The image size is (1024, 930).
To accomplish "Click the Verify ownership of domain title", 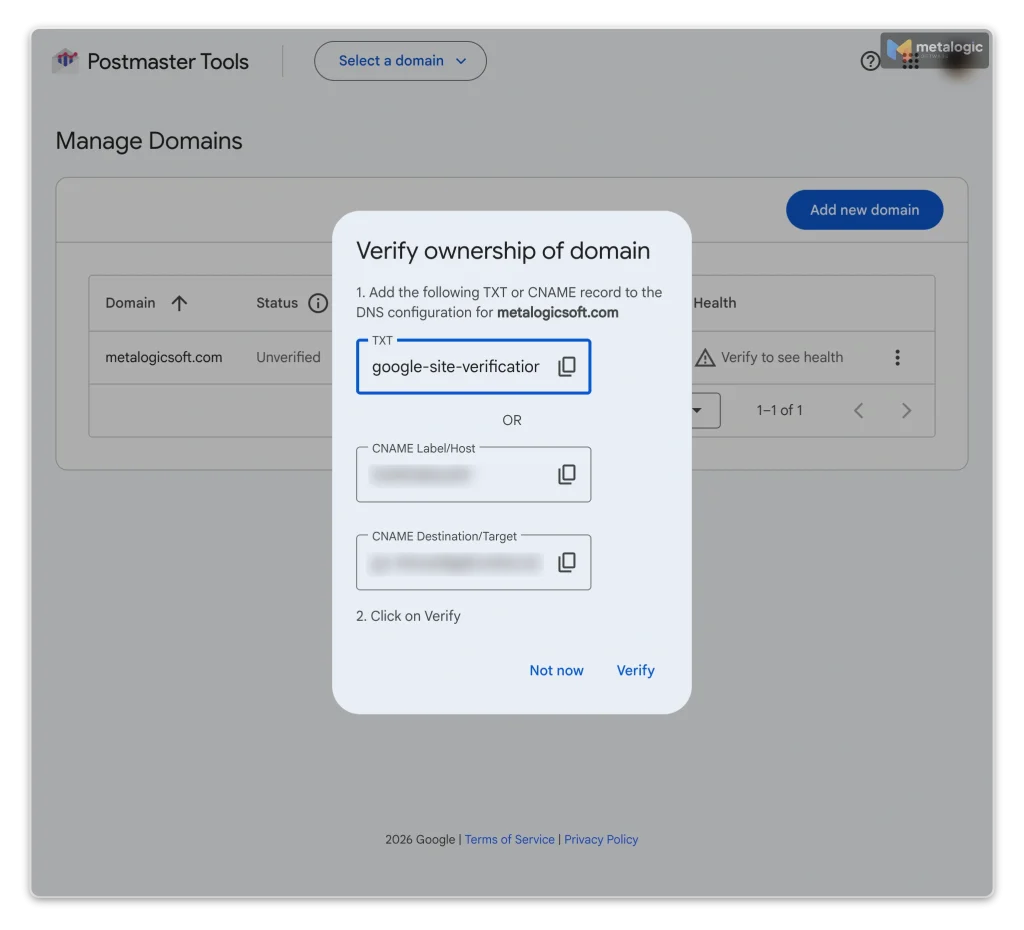I will tap(503, 251).
